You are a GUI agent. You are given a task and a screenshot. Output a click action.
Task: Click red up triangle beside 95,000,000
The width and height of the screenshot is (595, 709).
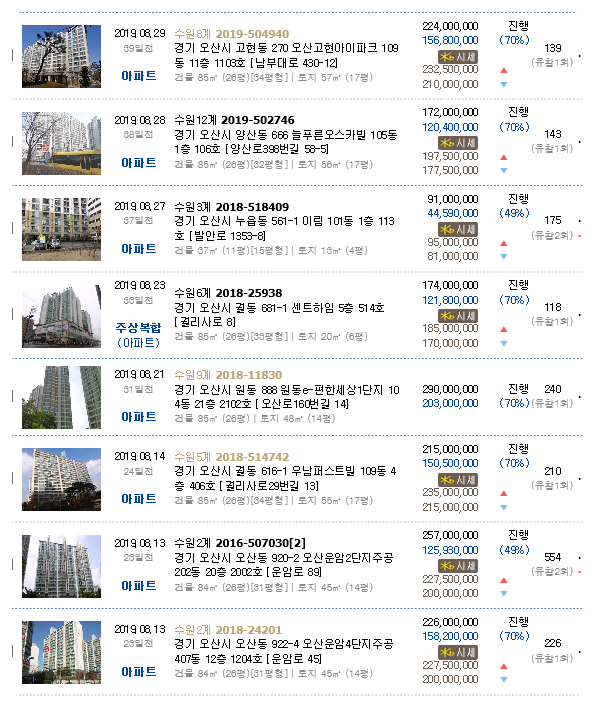(504, 243)
